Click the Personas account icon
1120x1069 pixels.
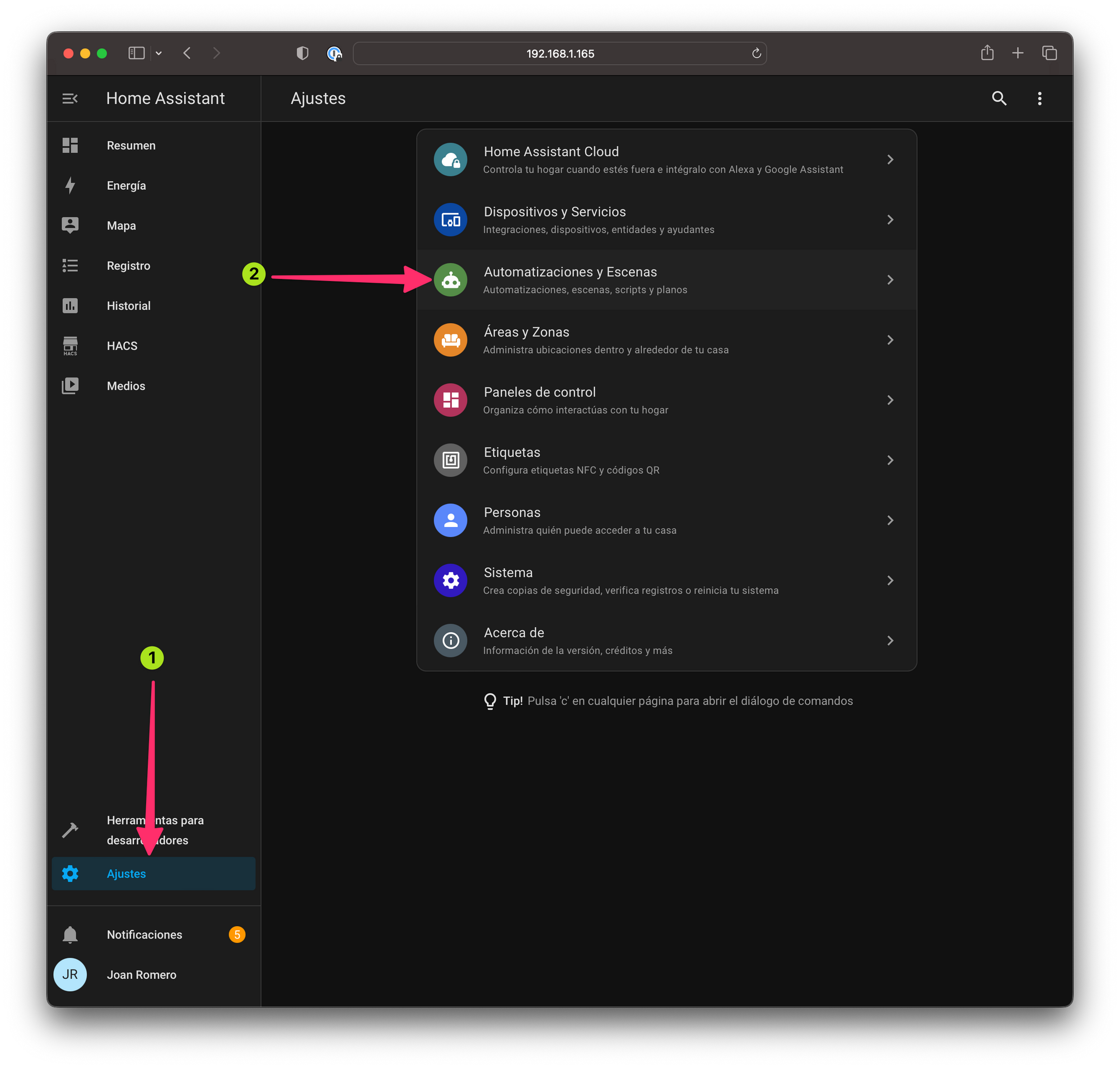tap(450, 520)
